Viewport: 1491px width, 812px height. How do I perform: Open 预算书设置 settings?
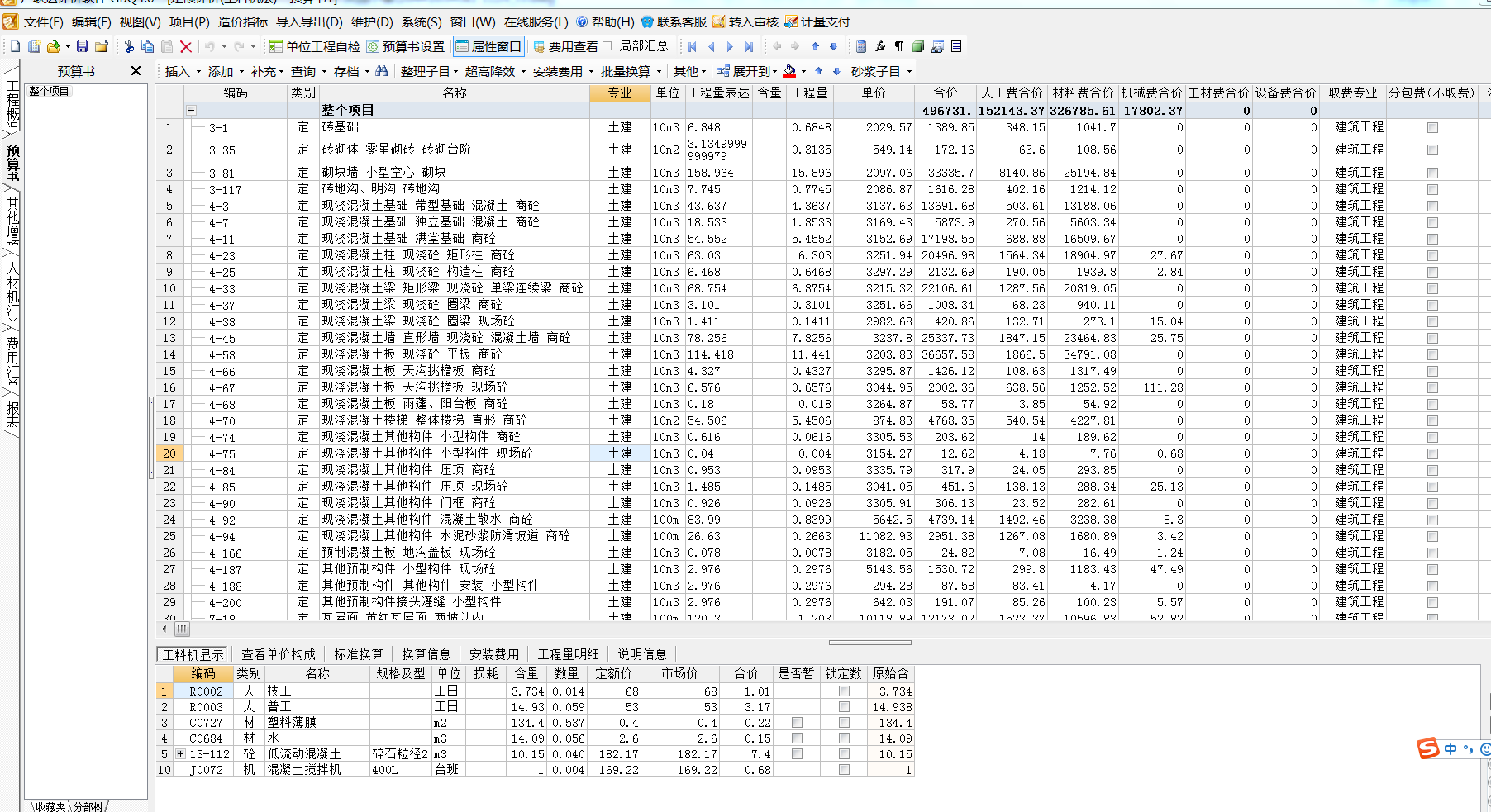[405, 46]
